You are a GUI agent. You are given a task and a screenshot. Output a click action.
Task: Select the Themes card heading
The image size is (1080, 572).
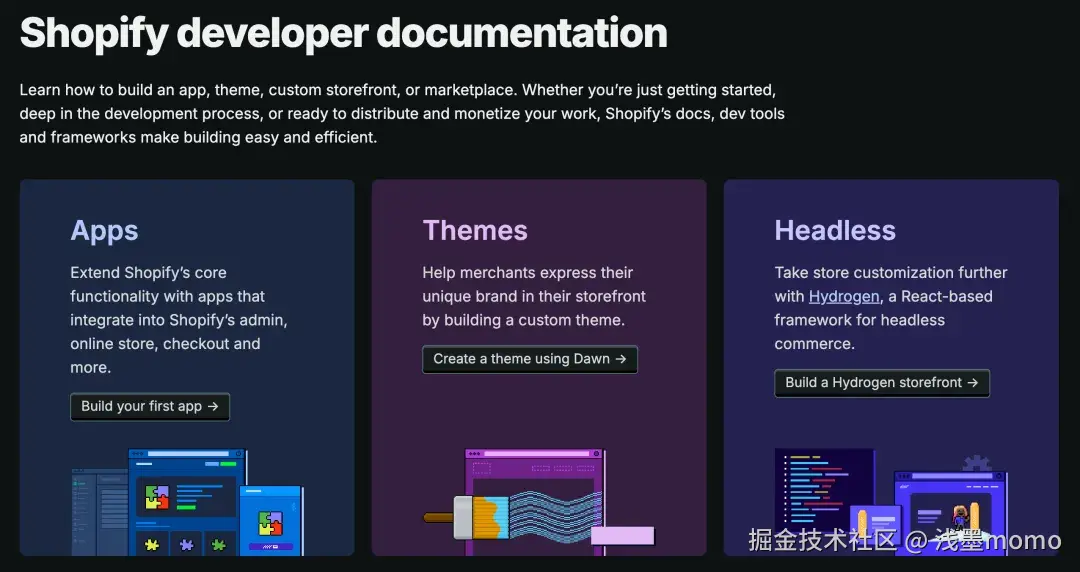coord(475,230)
